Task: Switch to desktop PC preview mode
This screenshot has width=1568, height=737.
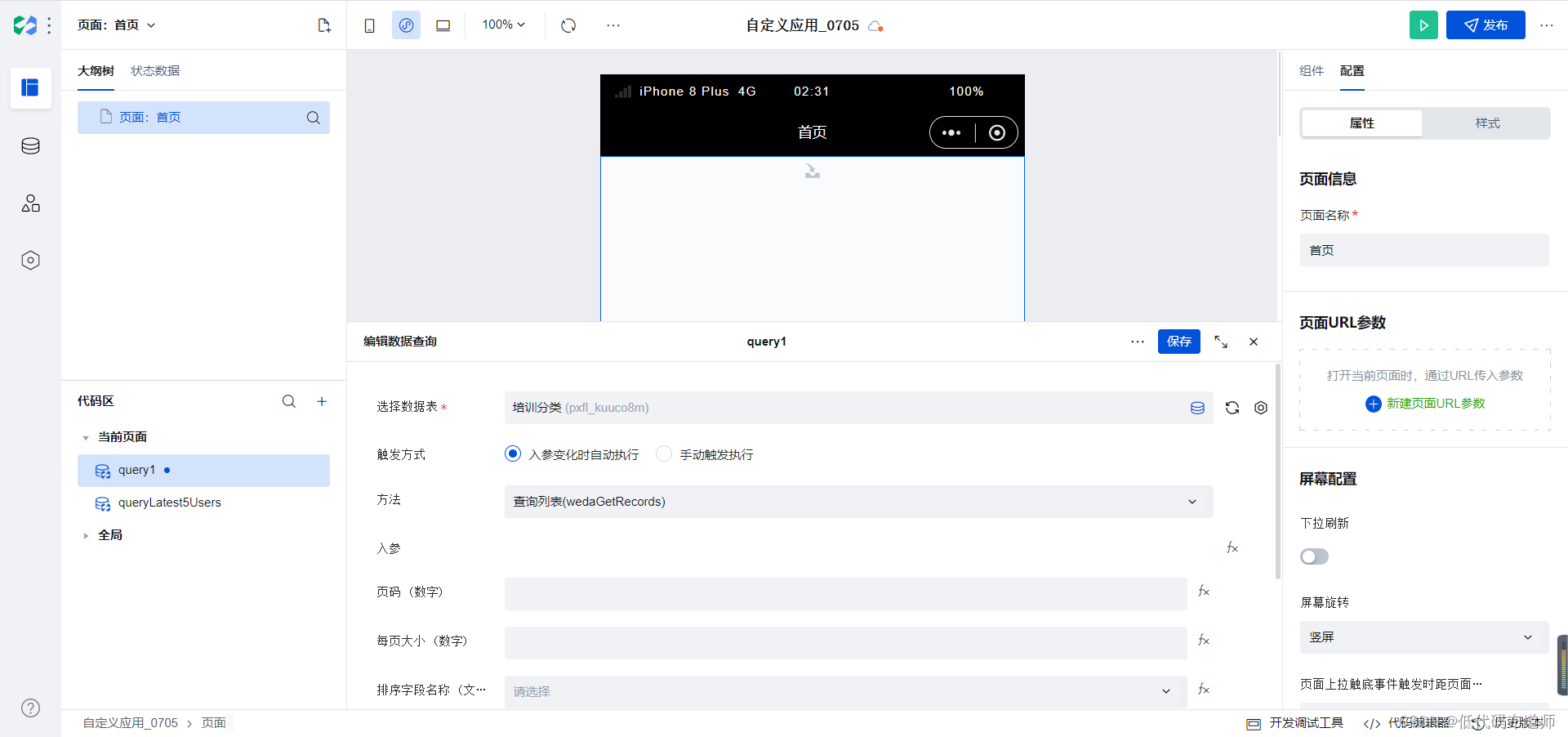Action: [443, 25]
